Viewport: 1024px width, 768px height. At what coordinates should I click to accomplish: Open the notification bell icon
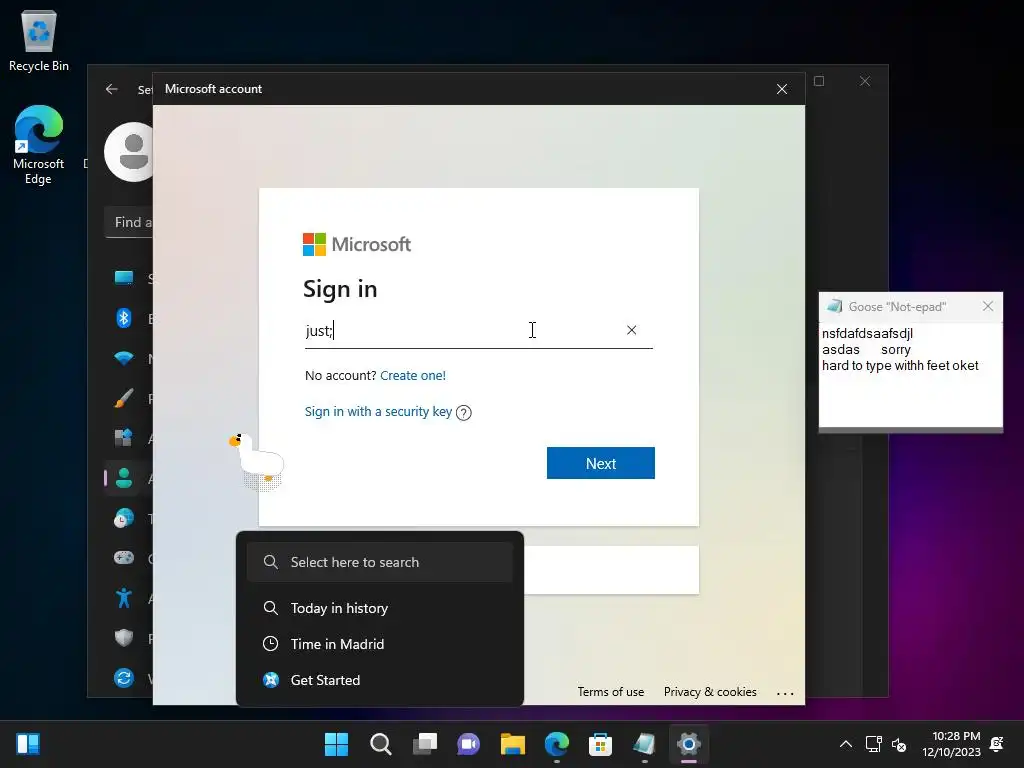(997, 744)
